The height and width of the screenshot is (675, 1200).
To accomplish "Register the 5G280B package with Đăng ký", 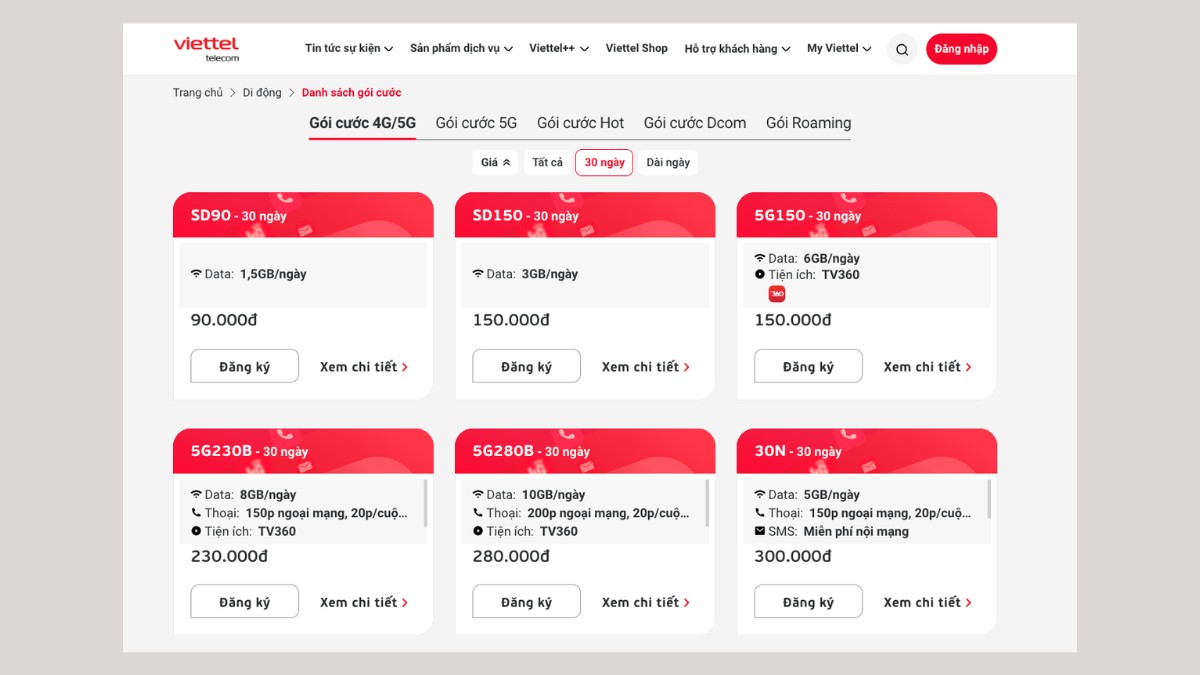I will coord(526,602).
